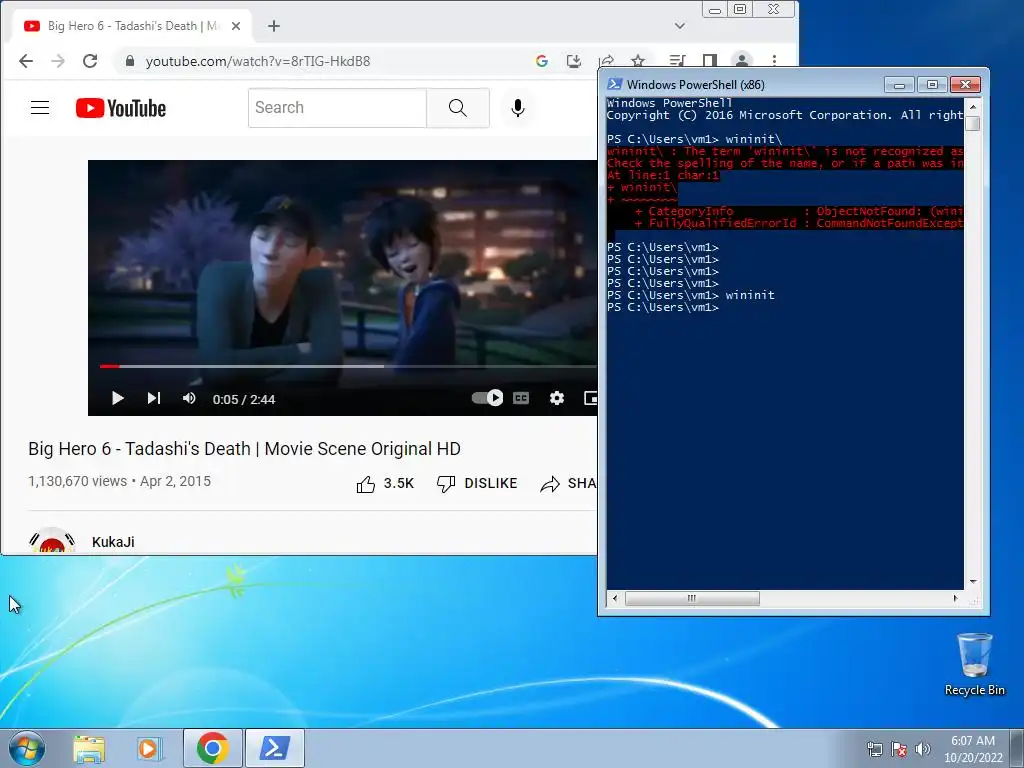Viewport: 1024px width, 768px height.
Task: Open Chrome three-dot menu
Action: (775, 61)
